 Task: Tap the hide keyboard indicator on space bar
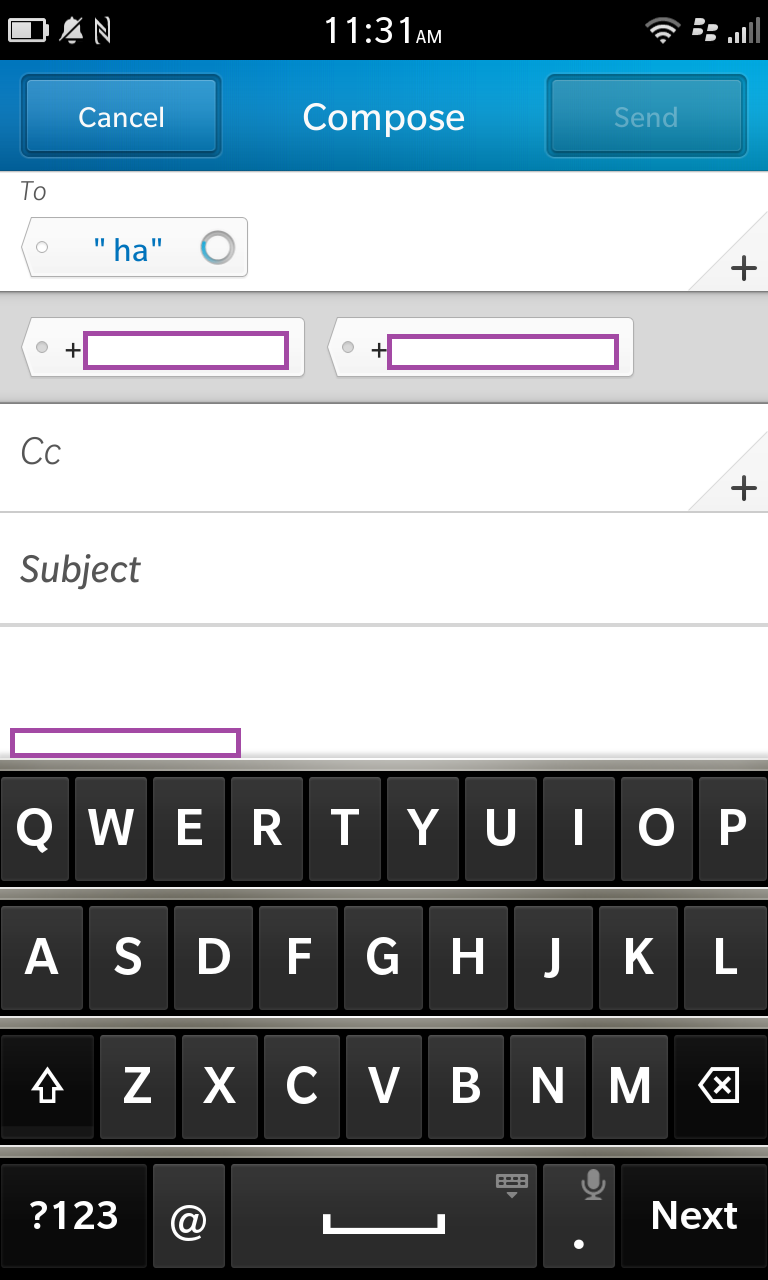click(511, 1186)
